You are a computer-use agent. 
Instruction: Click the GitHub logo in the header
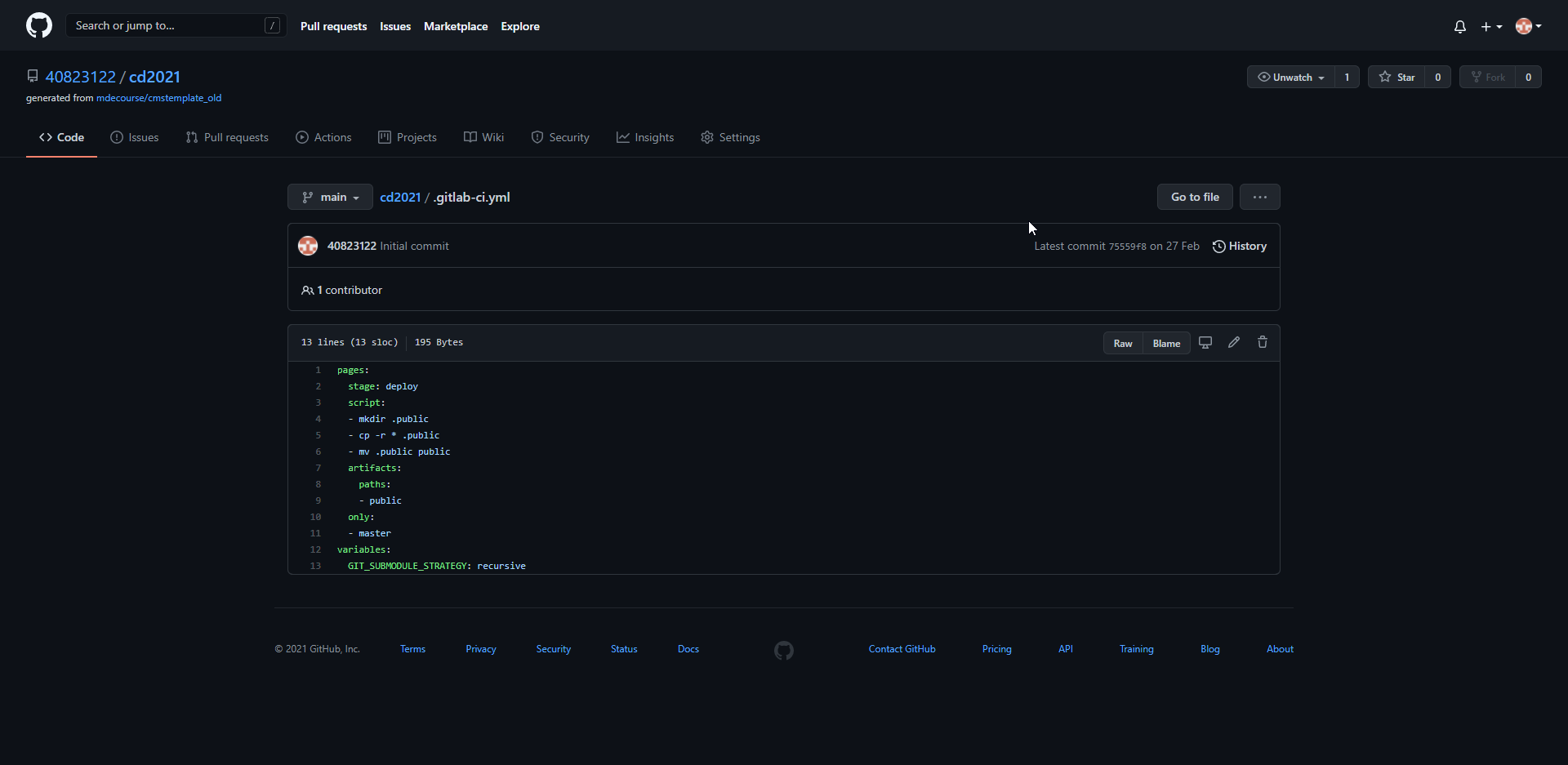39,25
